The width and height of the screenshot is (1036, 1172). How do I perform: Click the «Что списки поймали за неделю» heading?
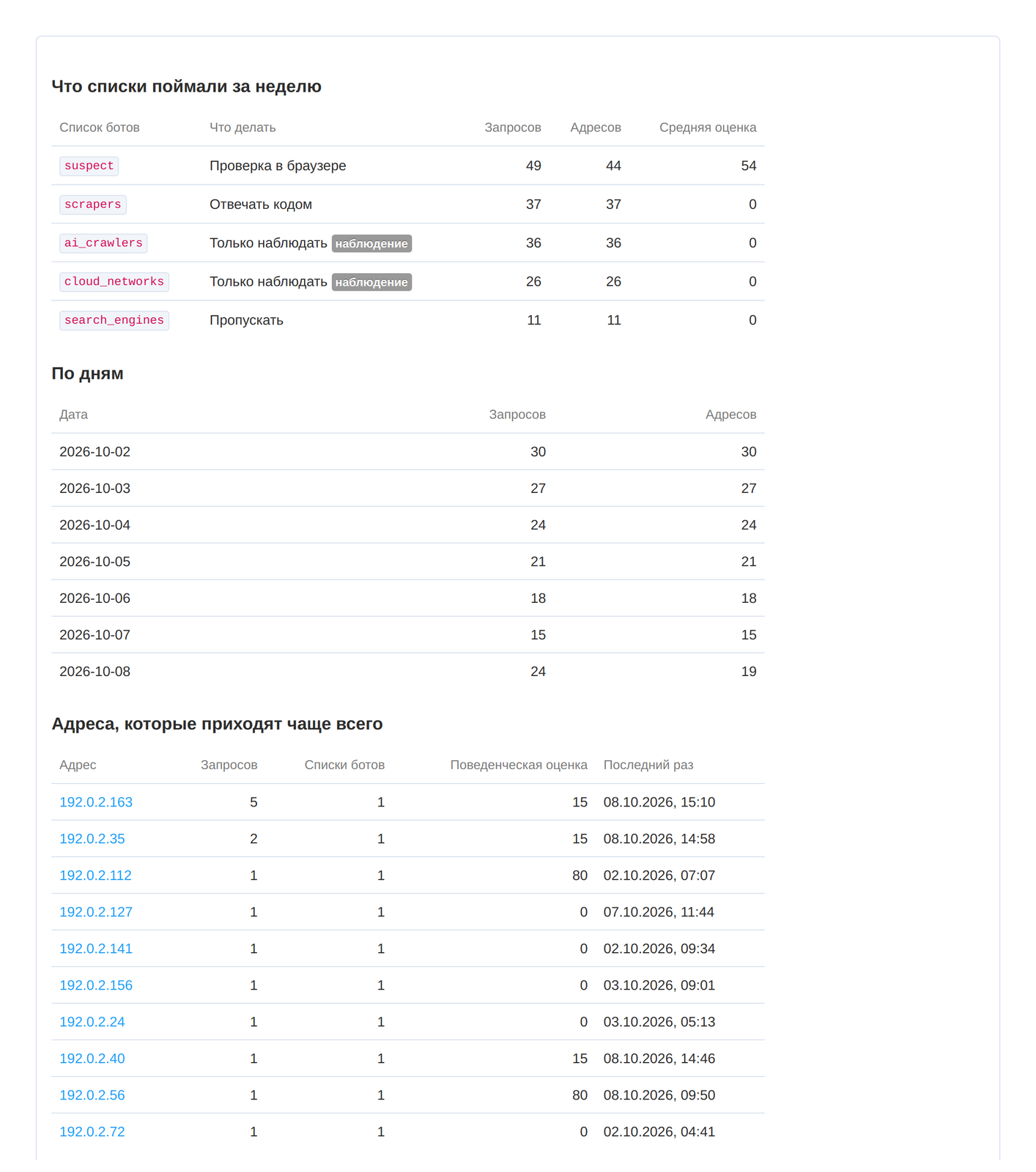[187, 86]
